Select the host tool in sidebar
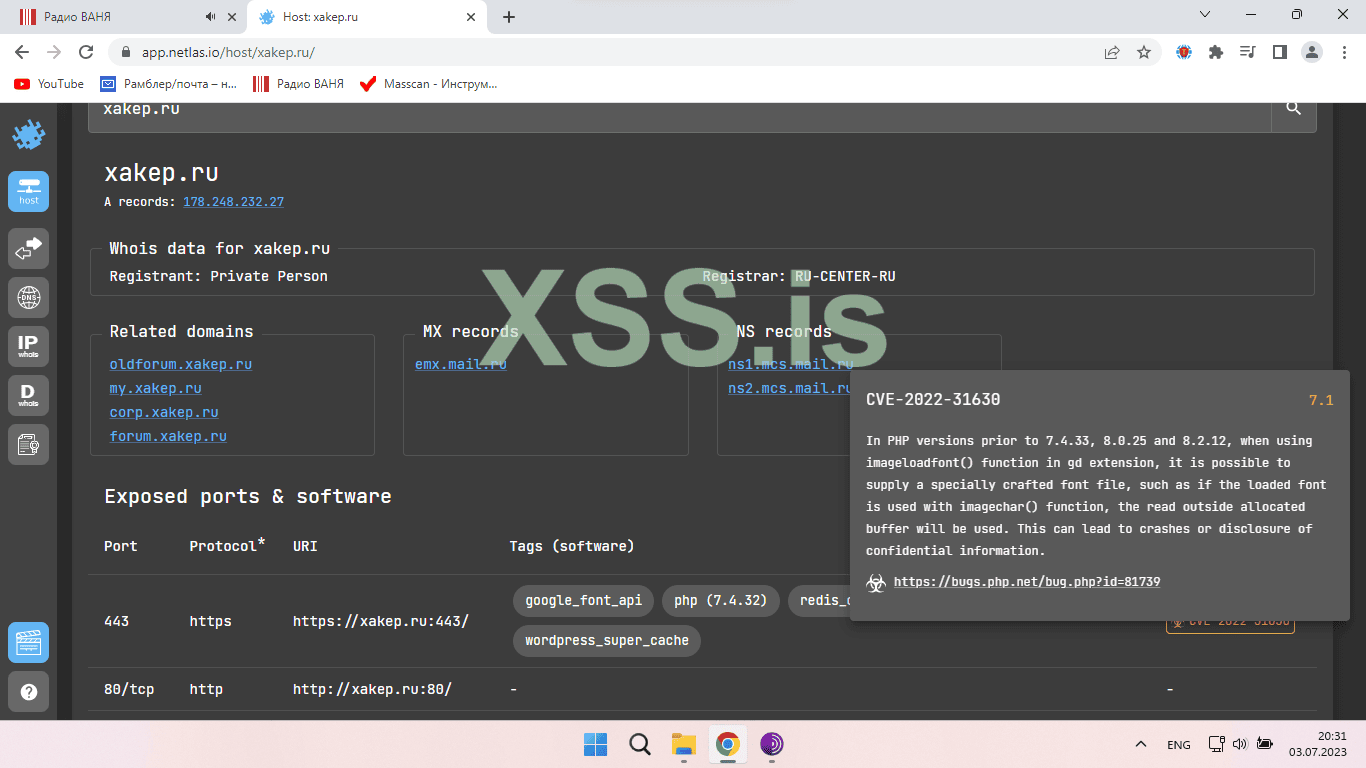The image size is (1366, 768). (29, 191)
